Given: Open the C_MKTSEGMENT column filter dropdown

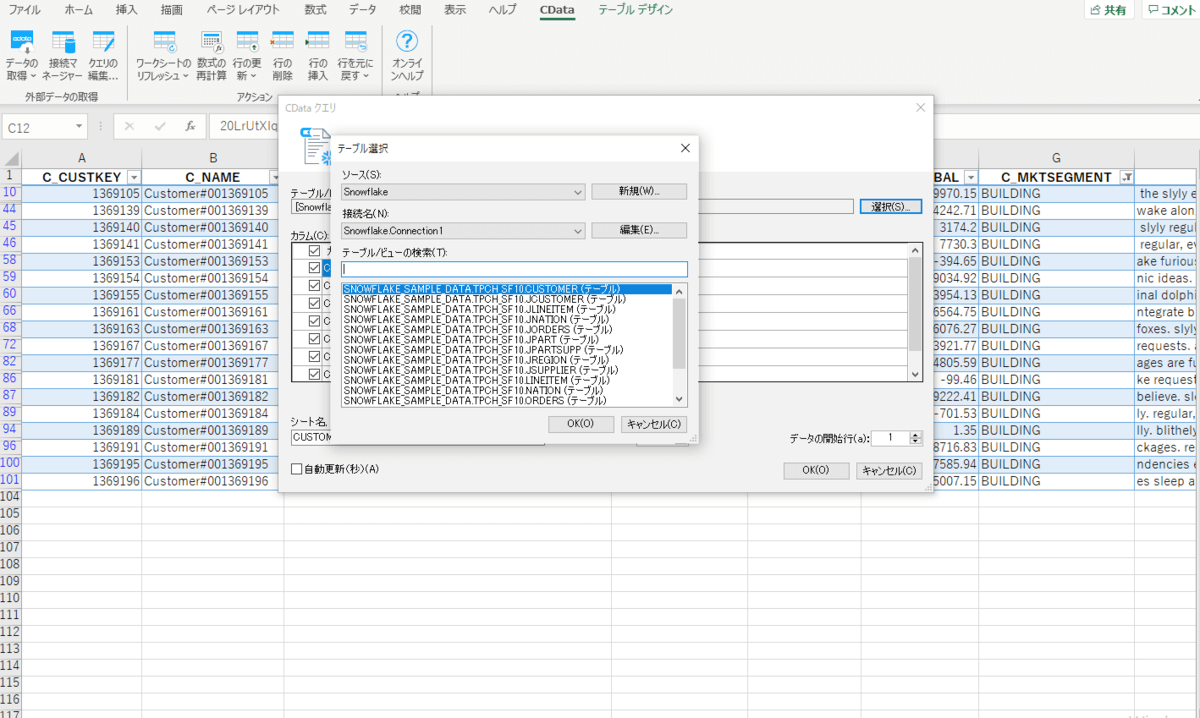Looking at the screenshot, I should click(1127, 177).
